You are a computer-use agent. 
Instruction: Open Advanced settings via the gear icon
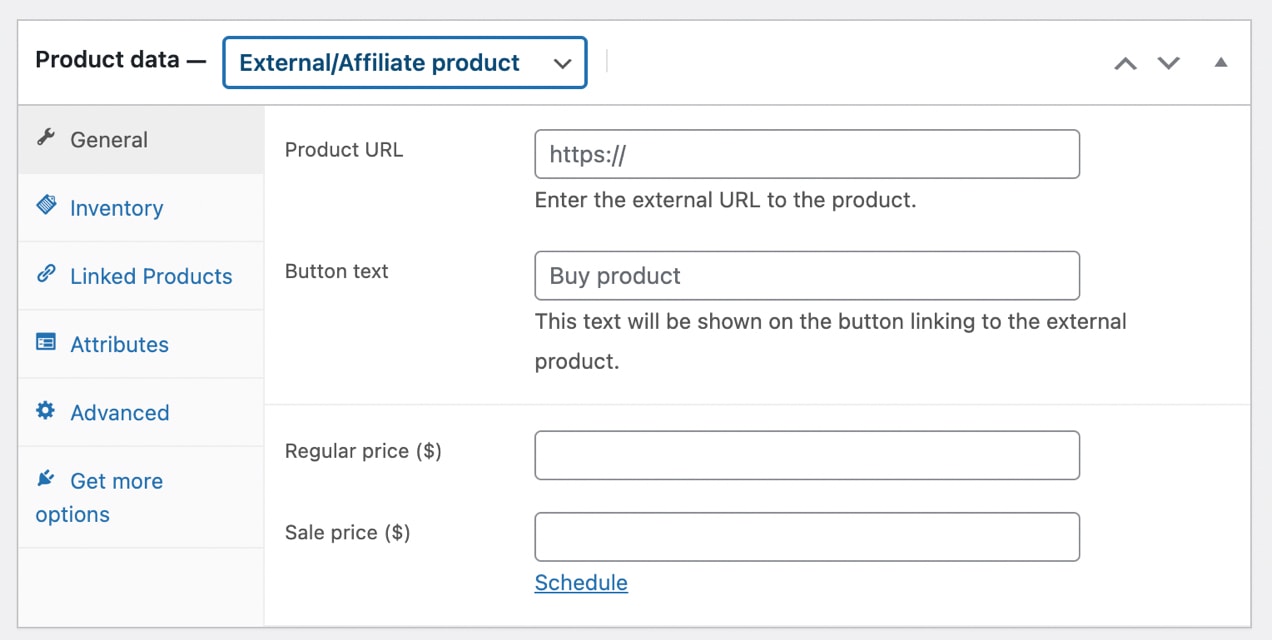[x=46, y=411]
